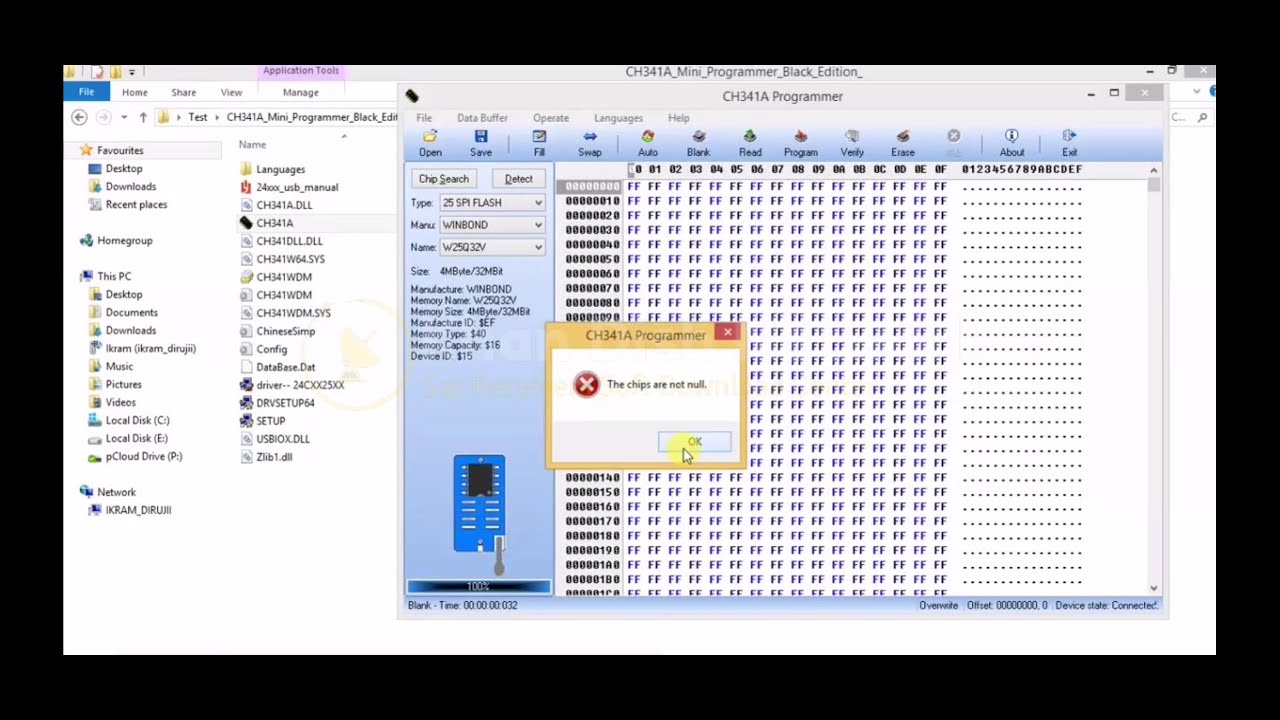Click the pCloud Drive (P:) icon
Image resolution: width=1280 pixels, height=720 pixels.
pos(95,457)
